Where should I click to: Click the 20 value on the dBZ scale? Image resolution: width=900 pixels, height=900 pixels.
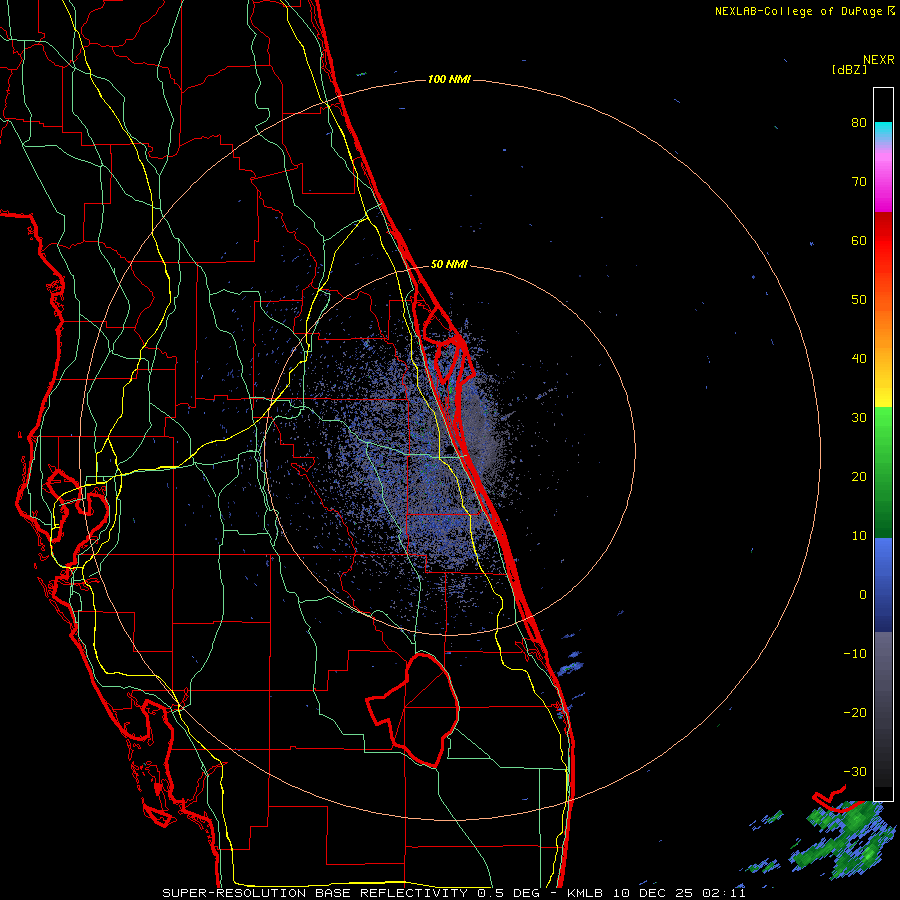[859, 477]
